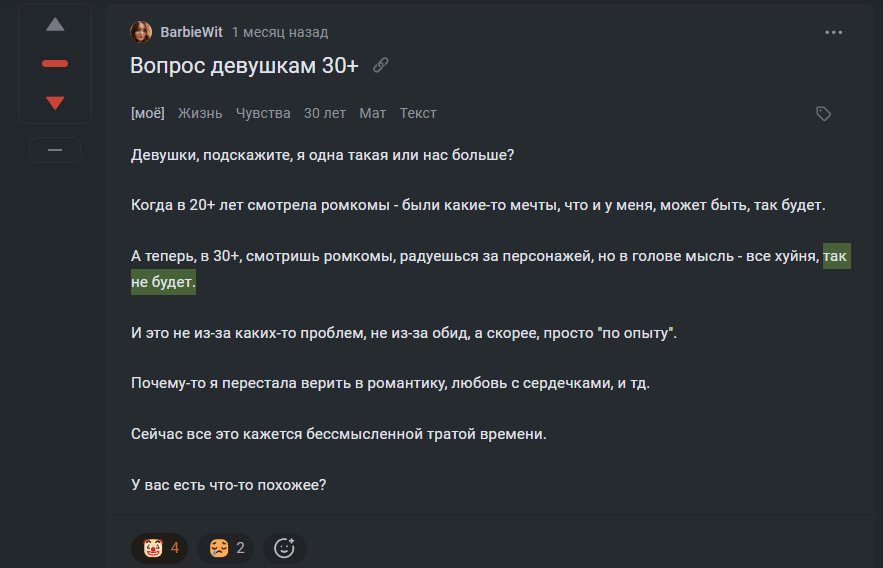883x568 pixels.
Task: Toggle the clown emoji reaction
Action: point(160,548)
